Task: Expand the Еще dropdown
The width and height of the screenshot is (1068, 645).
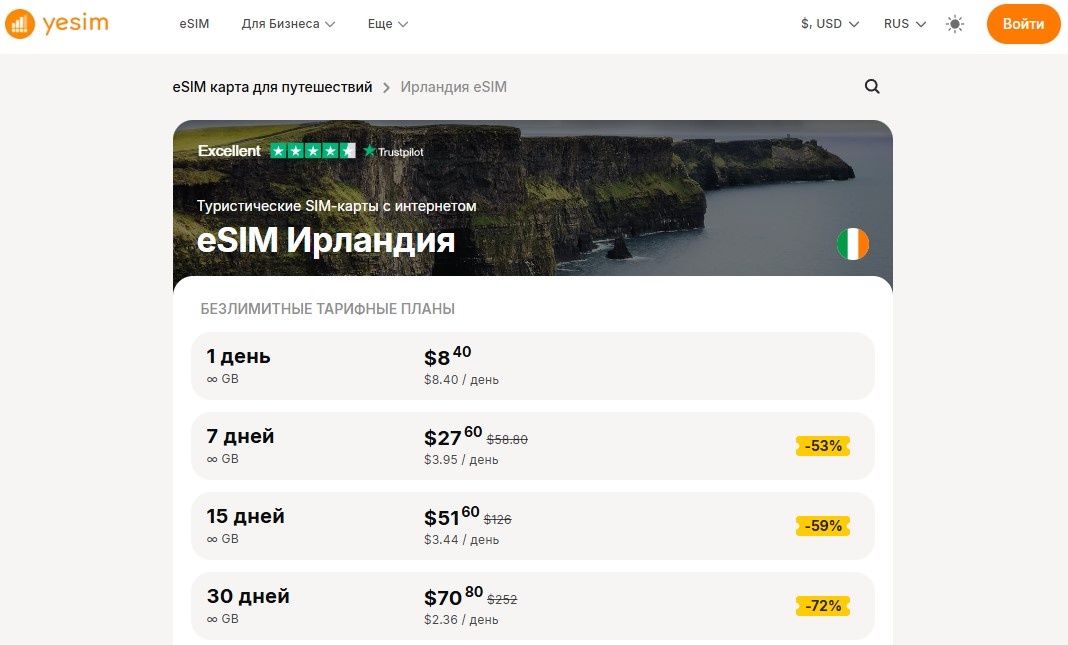Action: (x=387, y=23)
